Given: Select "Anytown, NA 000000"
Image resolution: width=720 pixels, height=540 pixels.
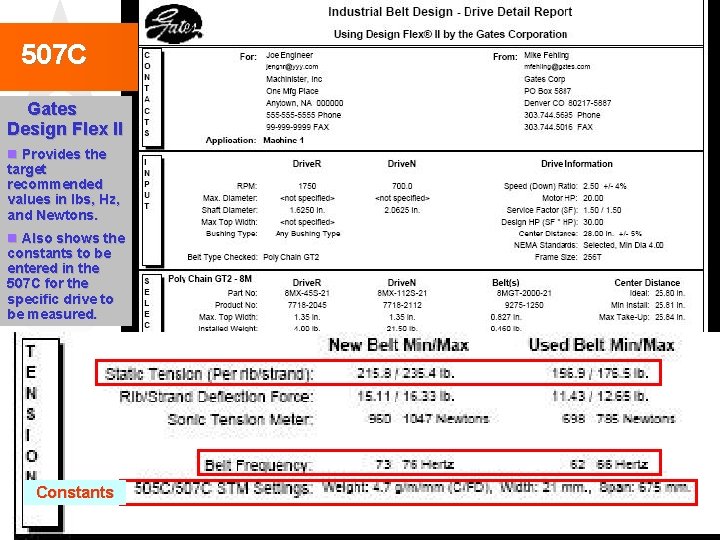Looking at the screenshot, I should 304,103.
